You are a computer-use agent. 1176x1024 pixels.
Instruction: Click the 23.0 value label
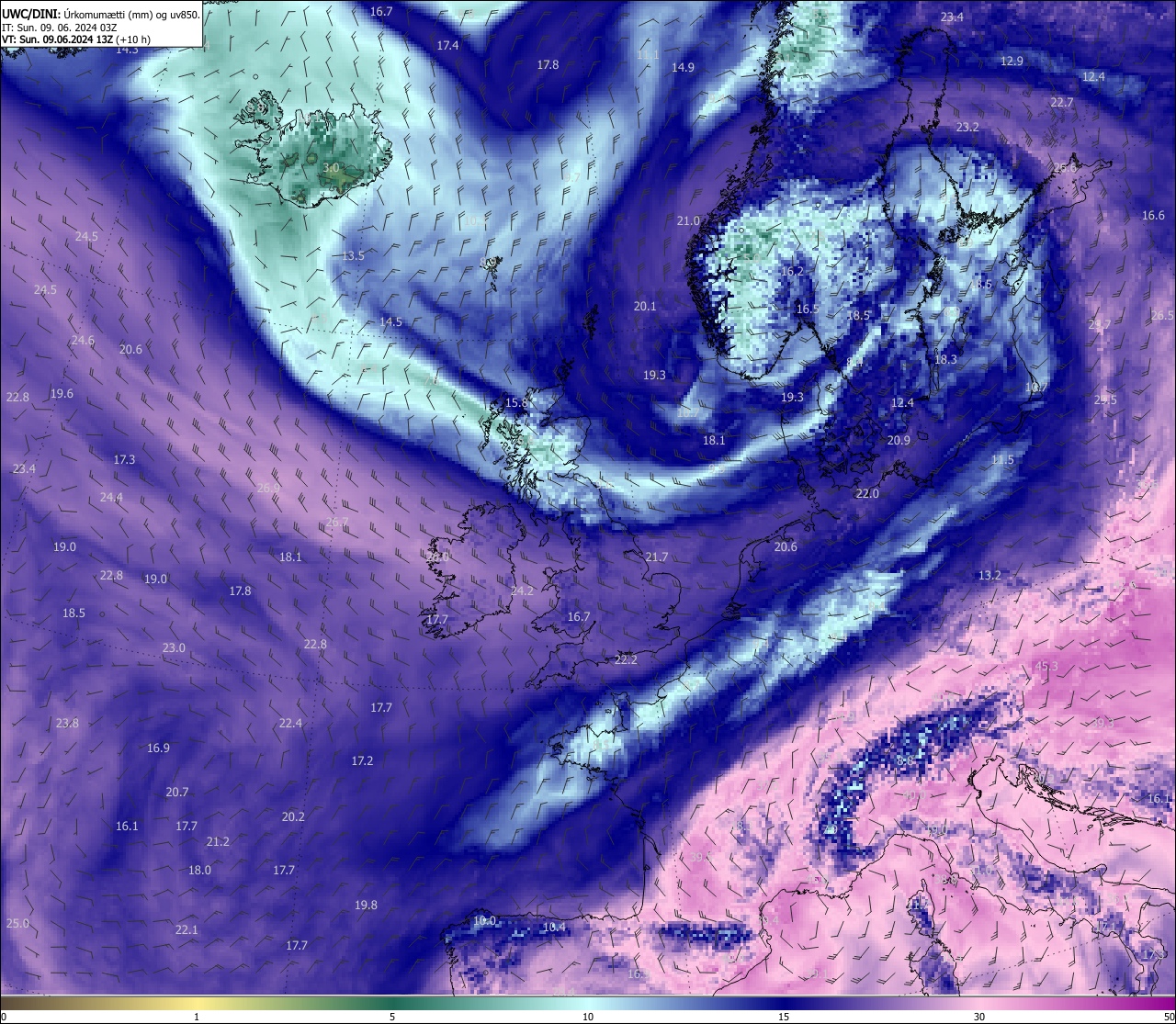[x=174, y=647]
